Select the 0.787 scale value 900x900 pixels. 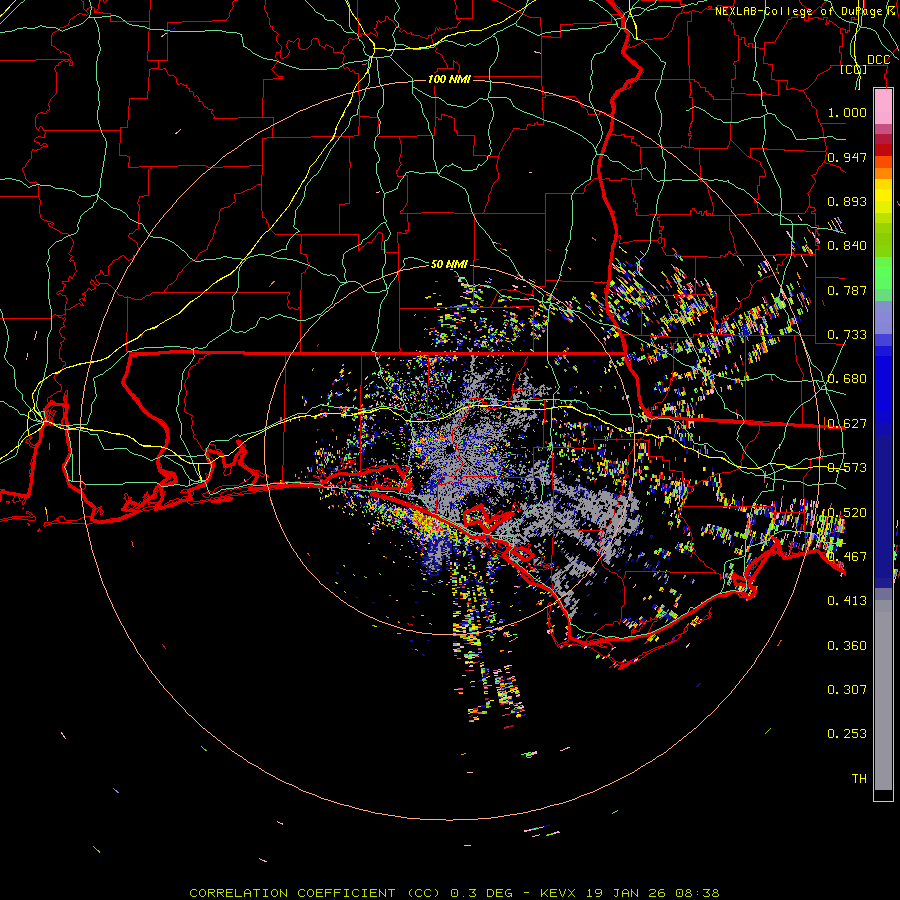847,290
